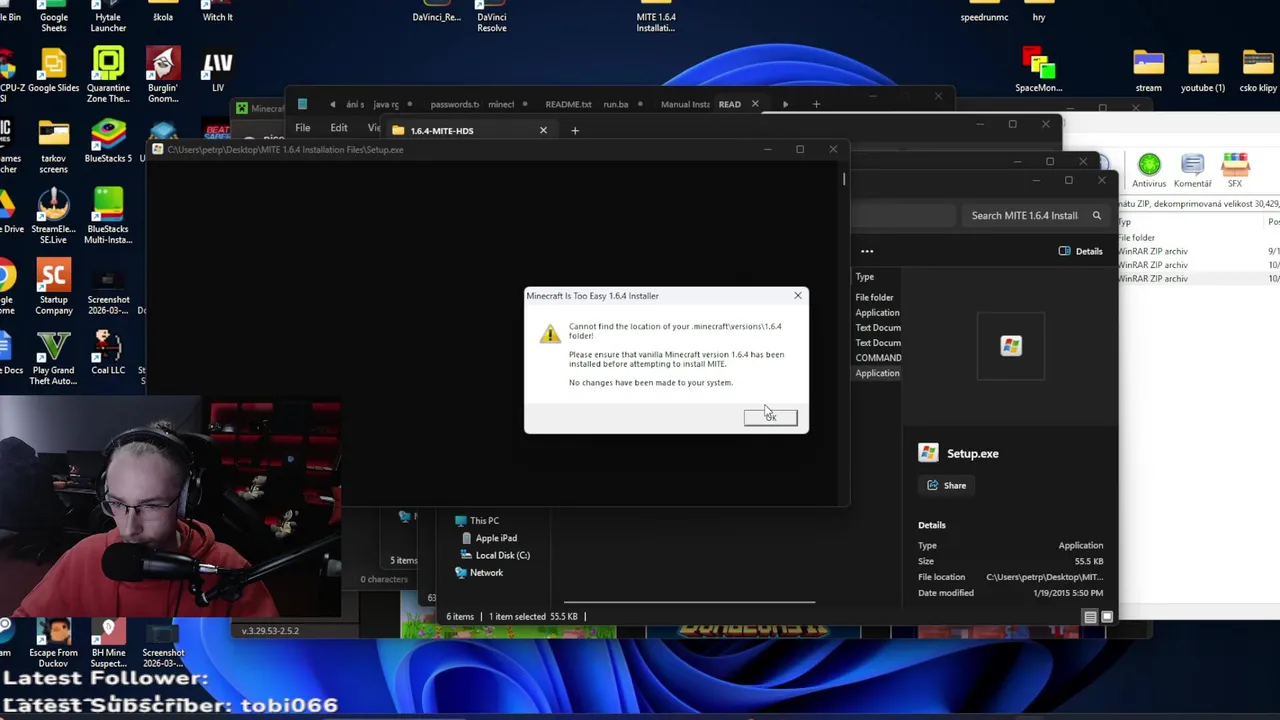Viewport: 1280px width, 720px height.
Task: Click WinRAR SFX toolbar icon
Action: click(x=1235, y=170)
